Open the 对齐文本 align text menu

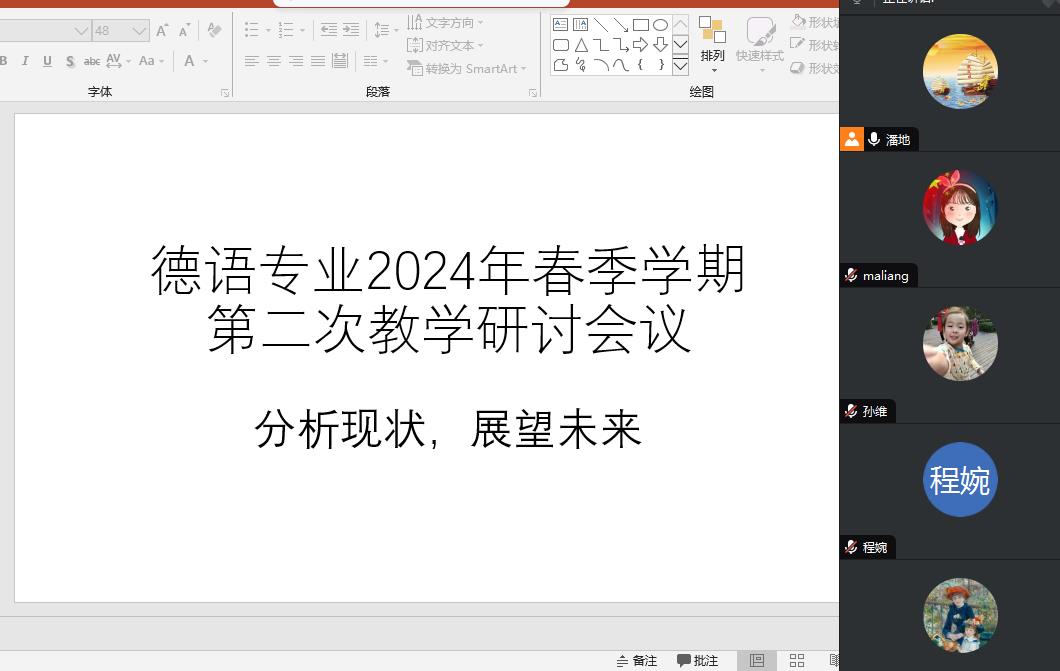point(445,46)
